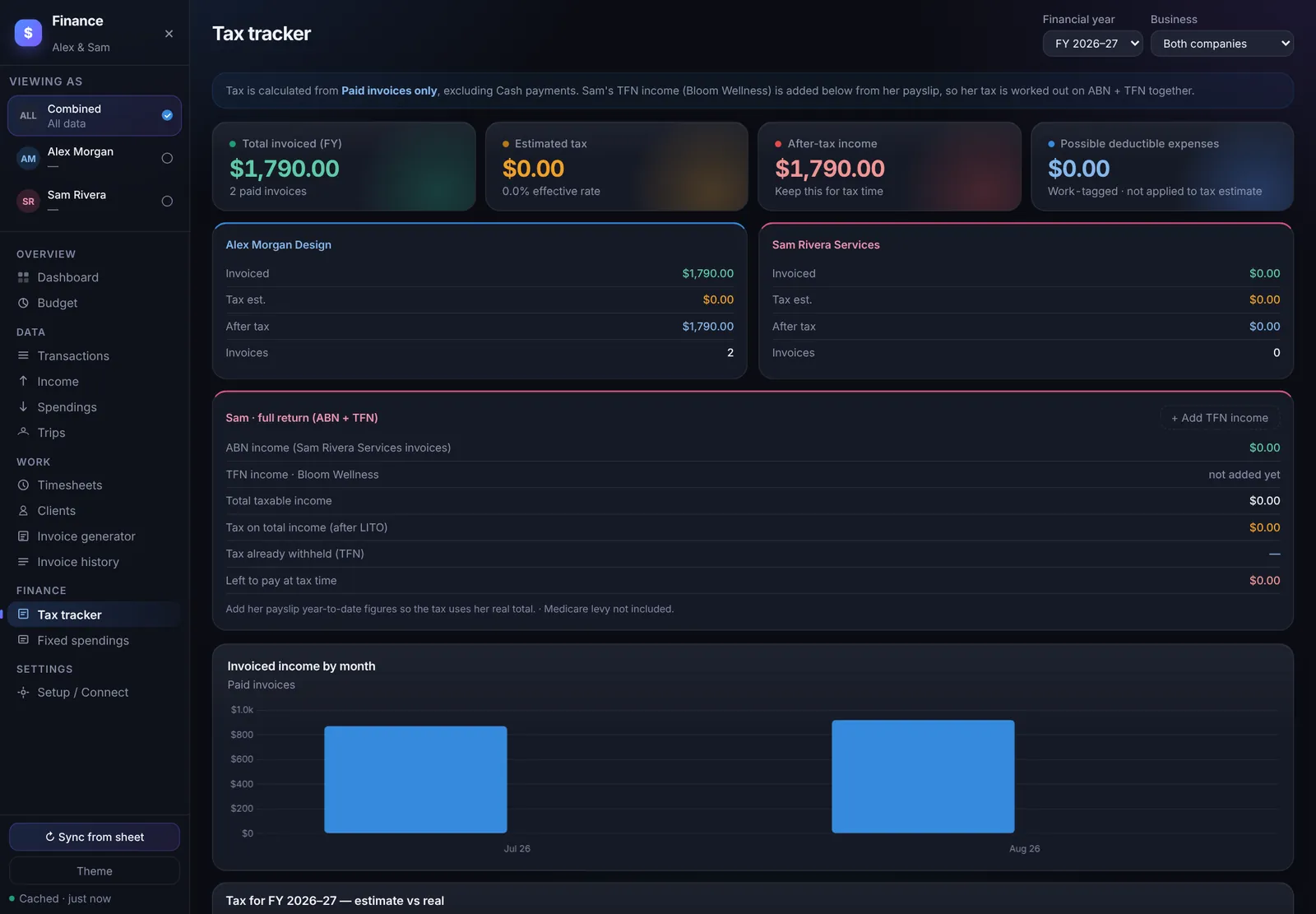The image size is (1316, 914).
Task: Close the sidebar with the X icon
Action: point(169,34)
